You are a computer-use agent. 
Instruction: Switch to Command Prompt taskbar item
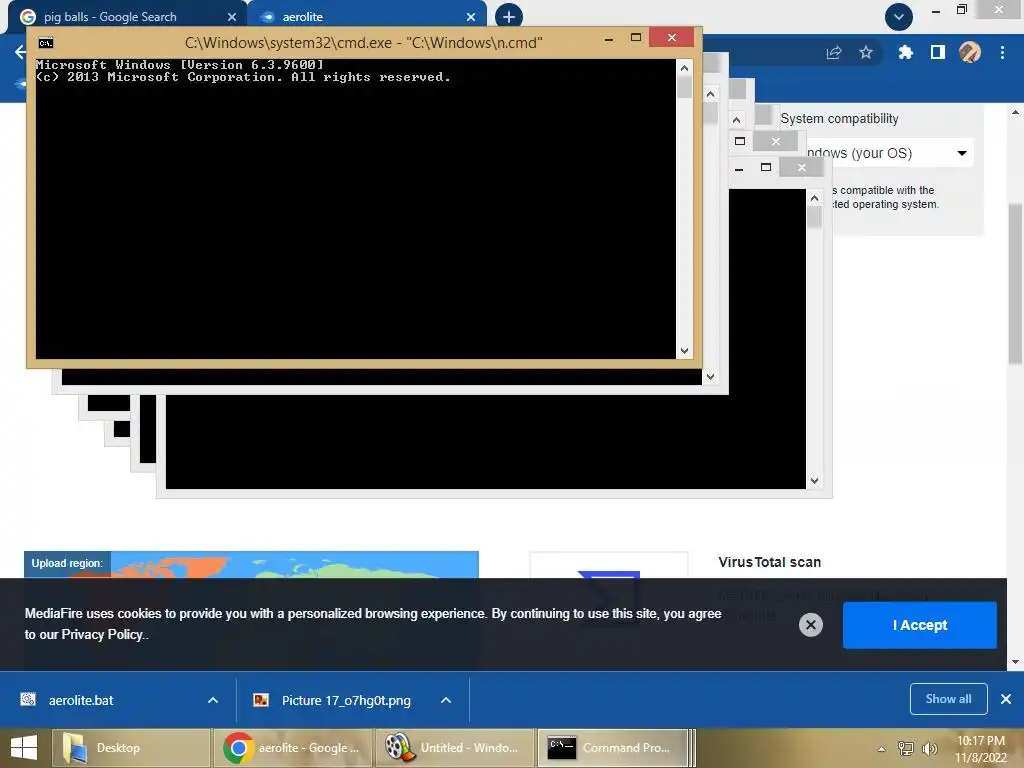[x=614, y=748]
